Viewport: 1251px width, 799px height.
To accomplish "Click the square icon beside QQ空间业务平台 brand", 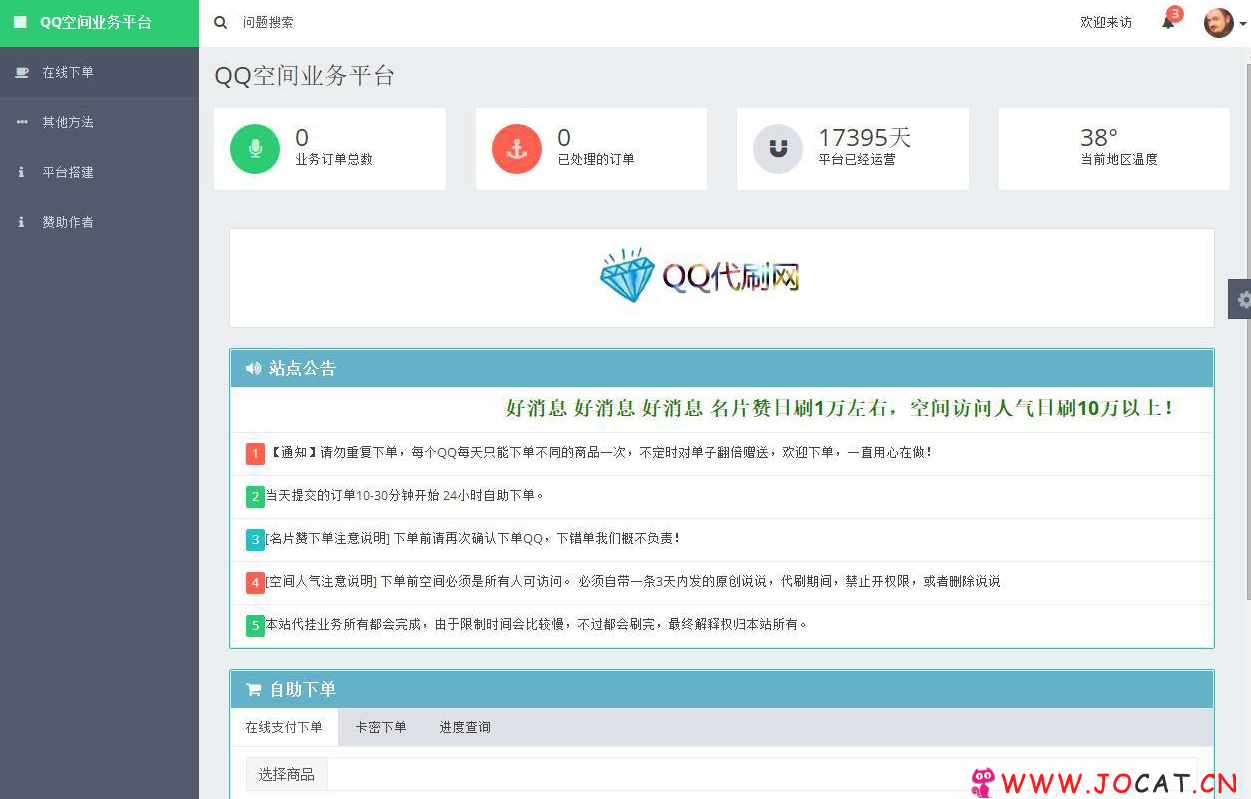I will click(20, 22).
